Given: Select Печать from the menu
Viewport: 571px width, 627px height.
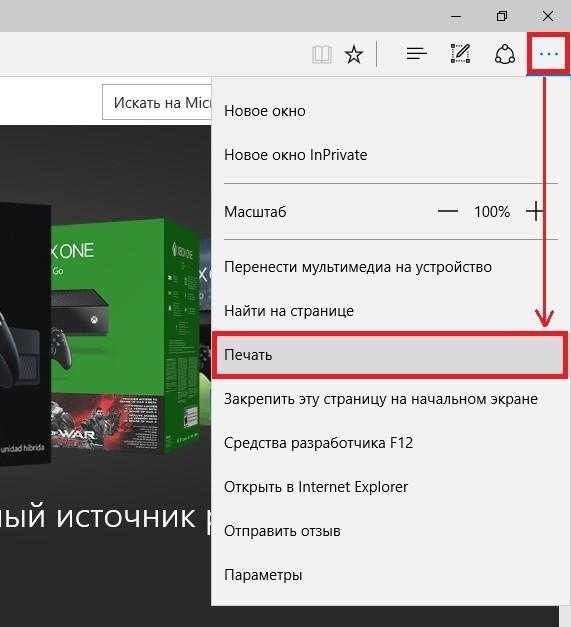Looking at the screenshot, I should point(389,355).
